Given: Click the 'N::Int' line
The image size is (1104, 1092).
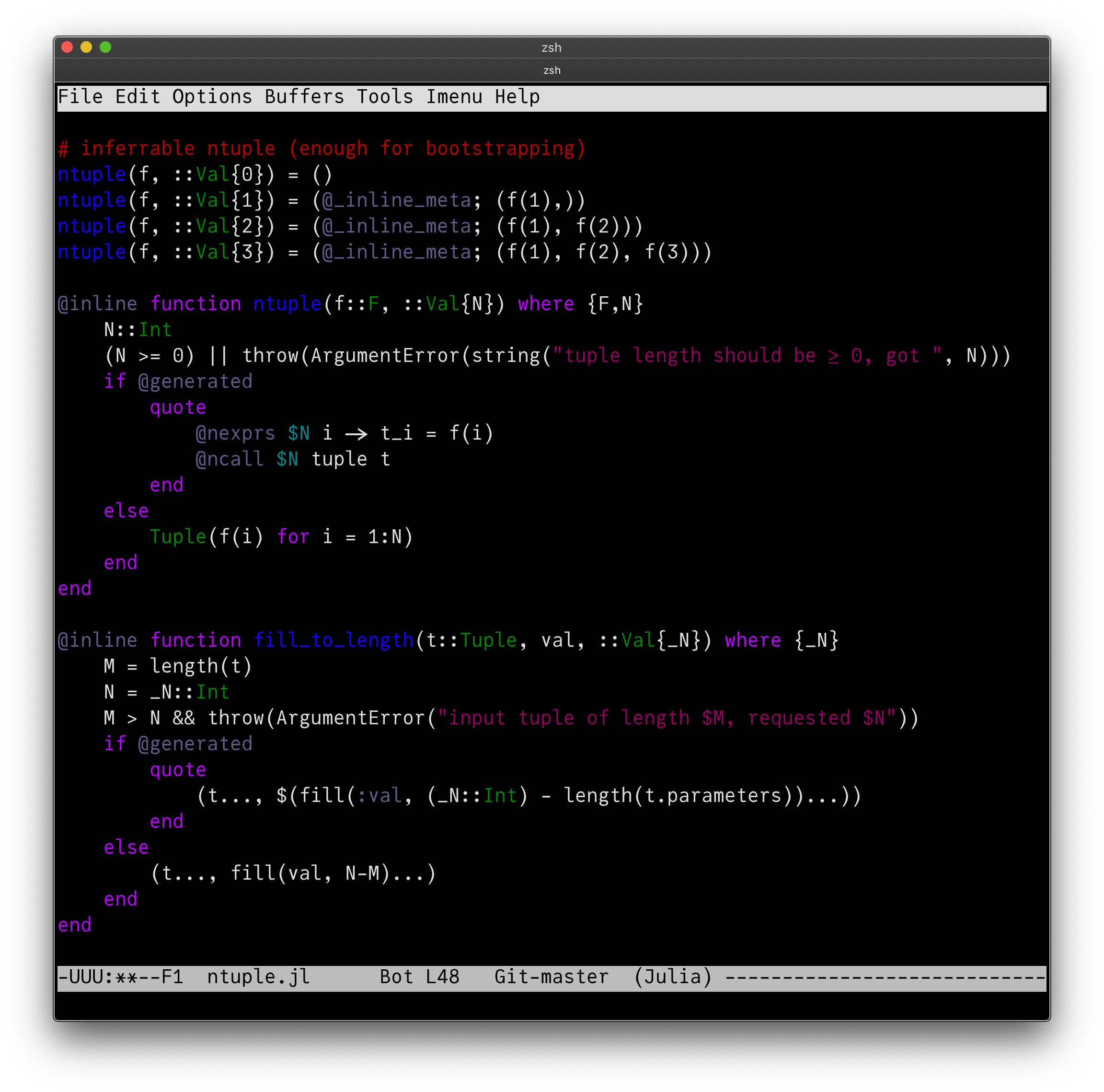Looking at the screenshot, I should (x=138, y=329).
